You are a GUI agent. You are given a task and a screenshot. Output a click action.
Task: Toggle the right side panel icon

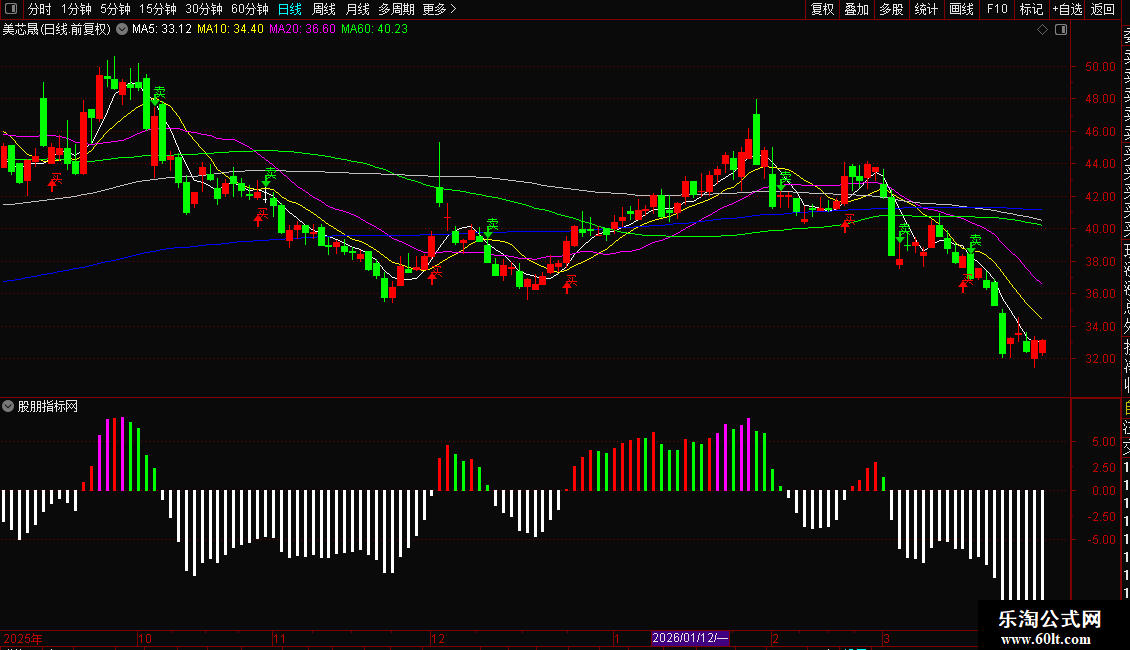pyautogui.click(x=1061, y=30)
